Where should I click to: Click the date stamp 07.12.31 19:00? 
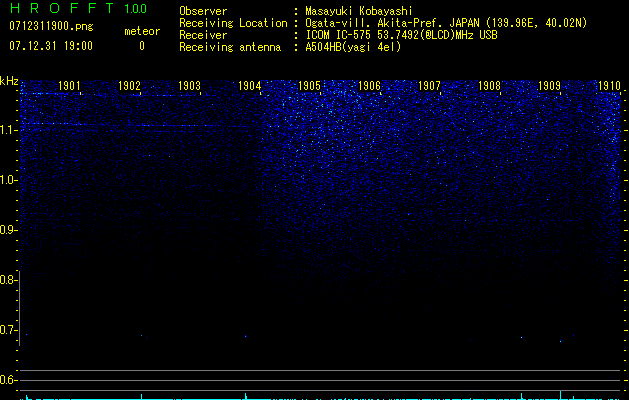pyautogui.click(x=51, y=46)
